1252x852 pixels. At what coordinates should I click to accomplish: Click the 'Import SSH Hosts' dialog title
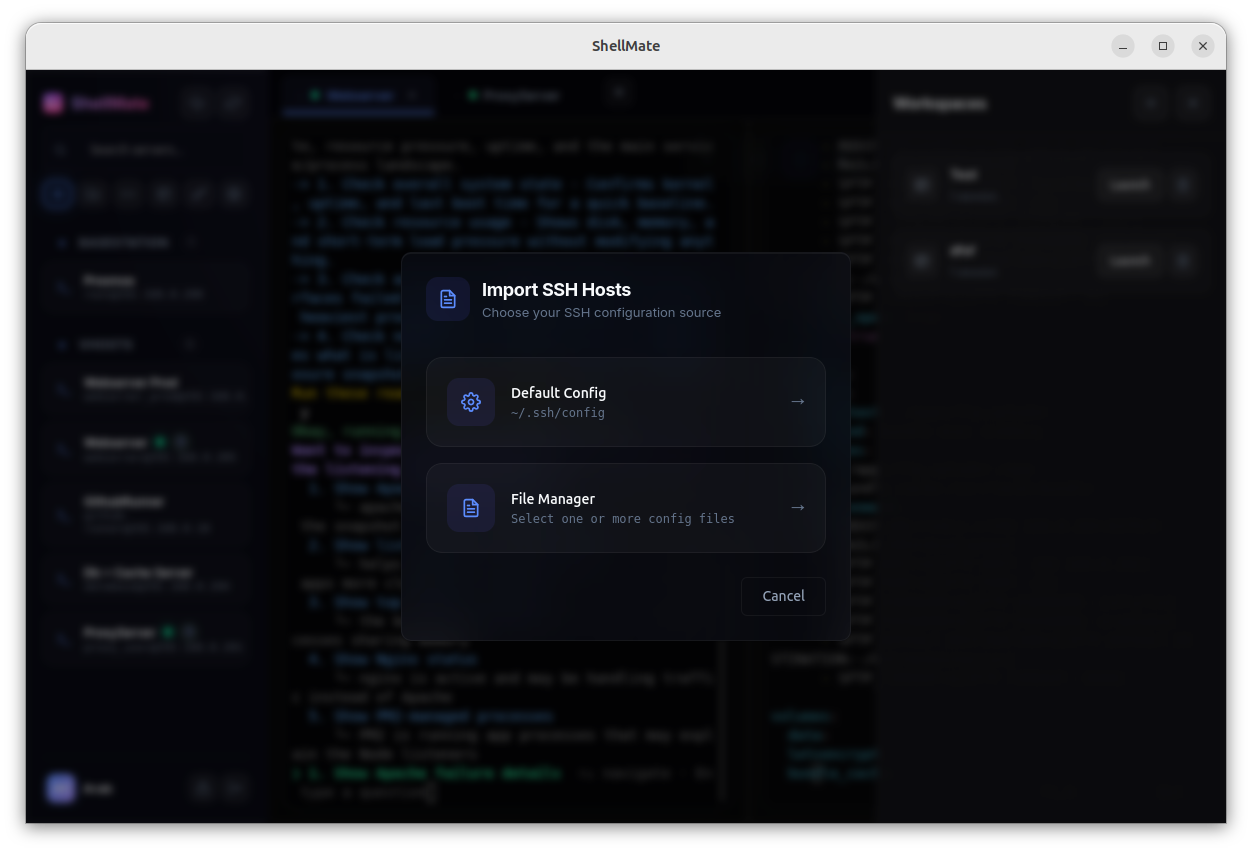(x=556, y=290)
